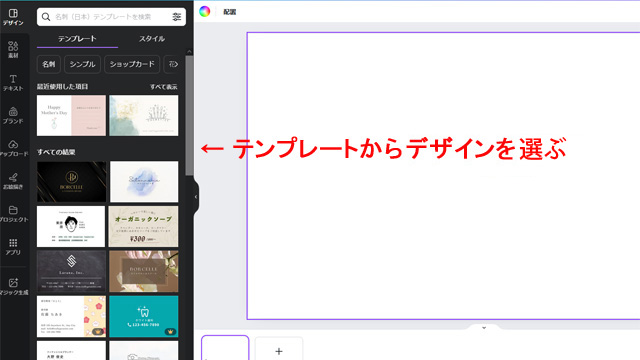Choose the brown floral BORCELLE template
The width and height of the screenshot is (640, 360).
coord(144,271)
